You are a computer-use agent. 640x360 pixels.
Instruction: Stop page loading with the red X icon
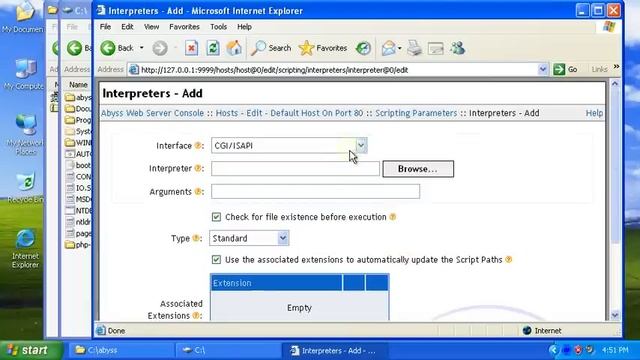pos(191,48)
